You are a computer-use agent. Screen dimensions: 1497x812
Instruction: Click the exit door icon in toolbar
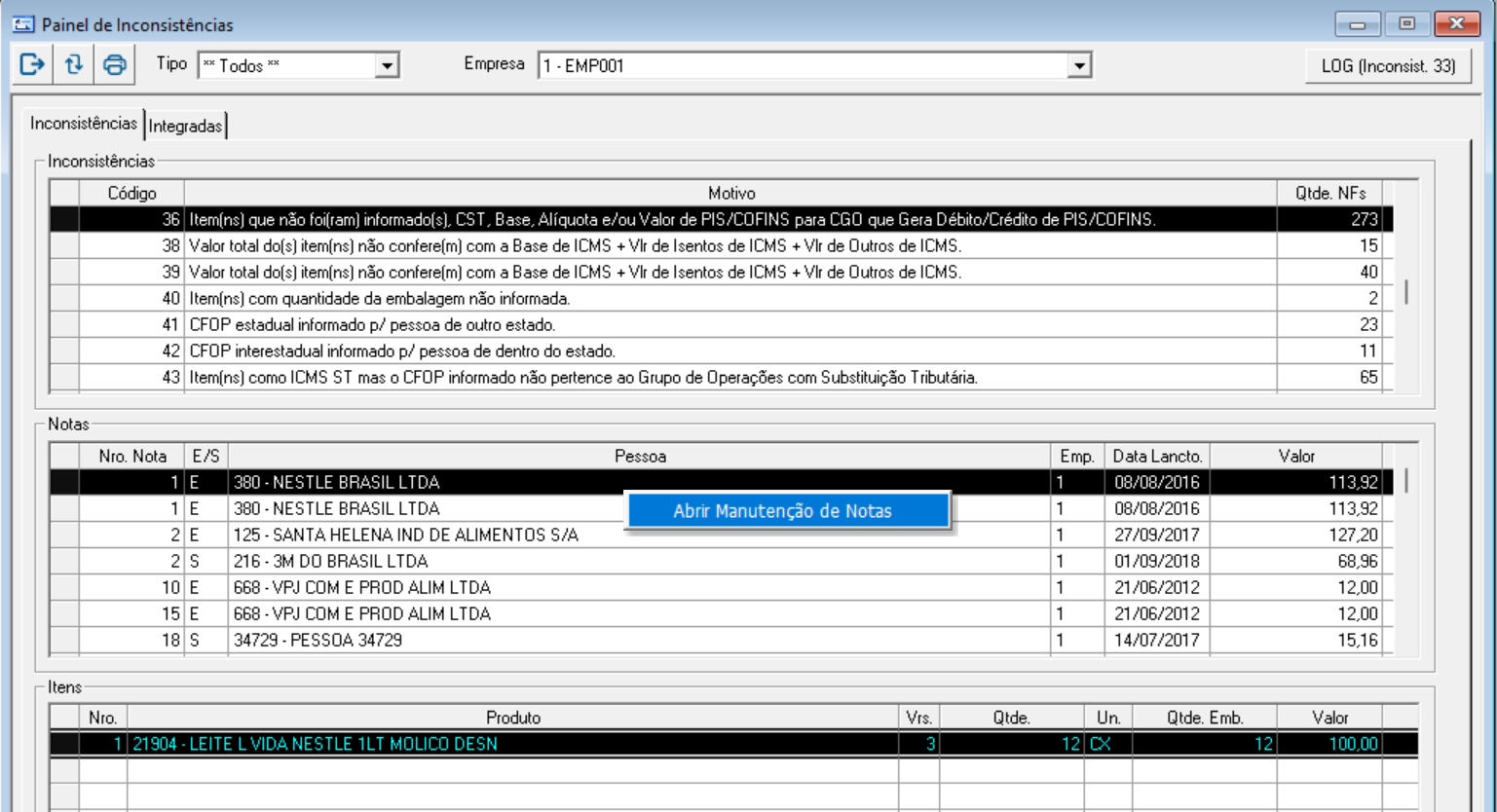point(32,65)
